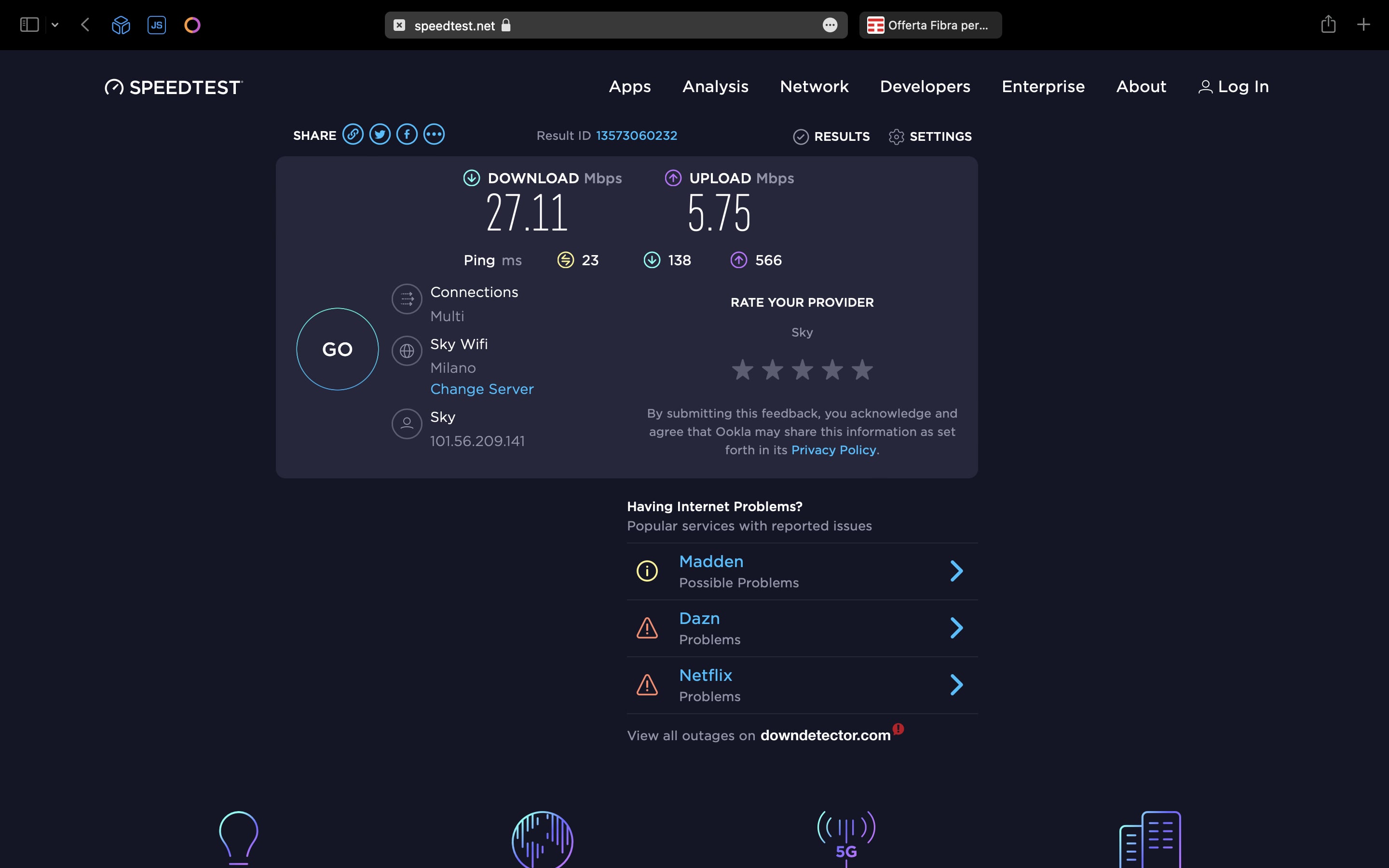Expand the Madden issue chevron
Viewport: 1389px width, 868px height.
[x=955, y=570]
